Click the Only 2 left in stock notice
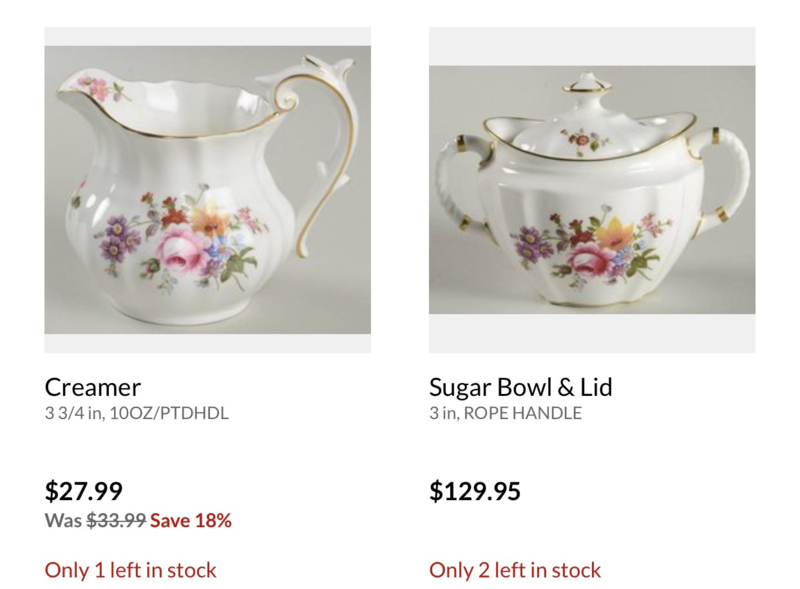 [515, 570]
